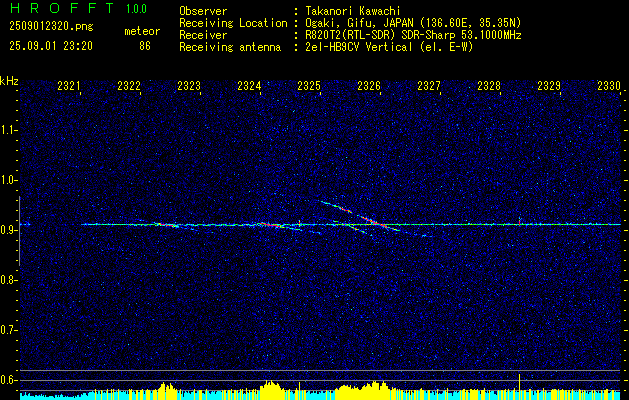The height and width of the screenshot is (400, 629).
Task: Click the 2328 time axis label
Action: (489, 86)
